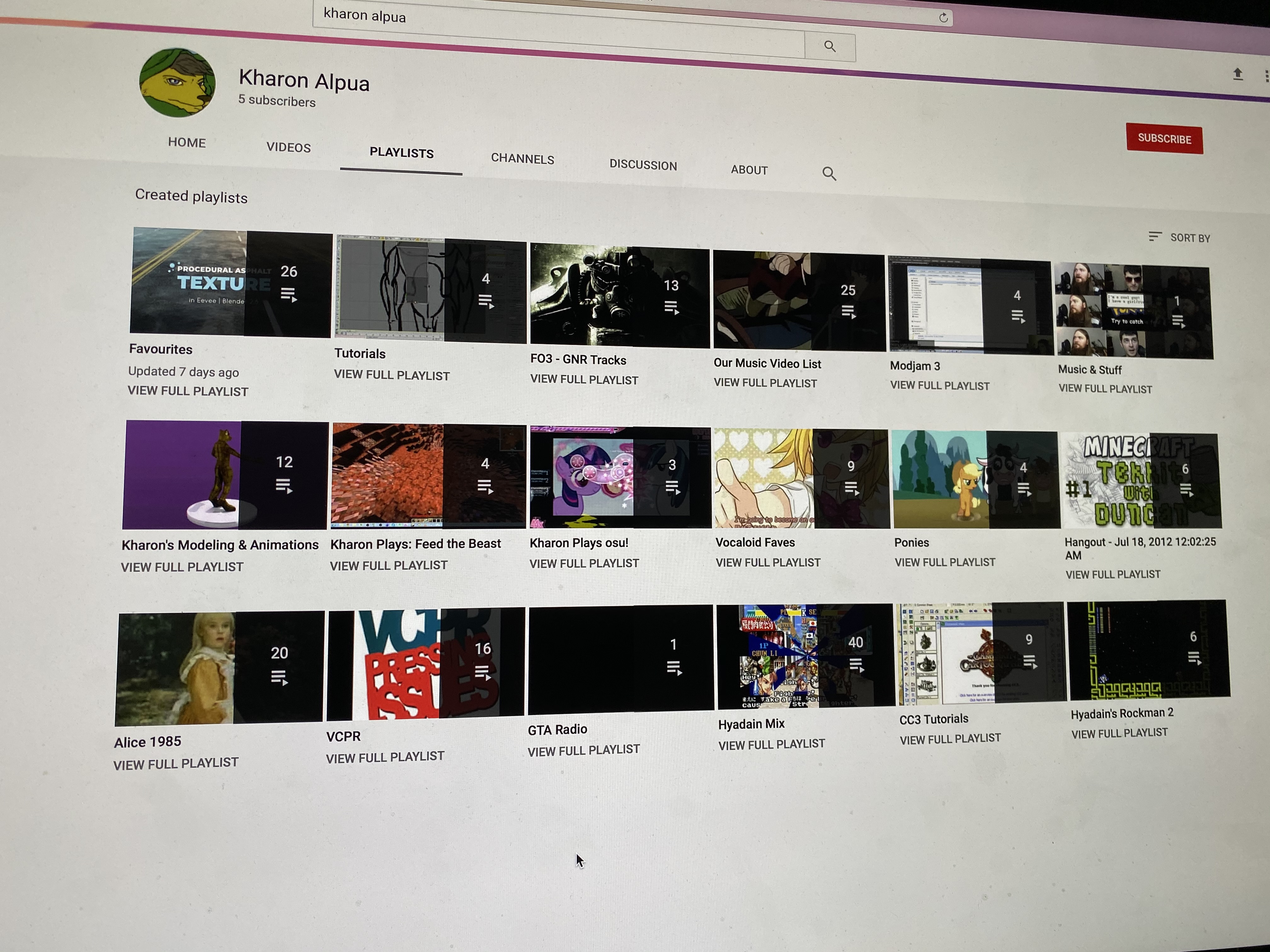
Task: Open the Kharon Plays: Feed the Beast title
Action: click(x=415, y=543)
